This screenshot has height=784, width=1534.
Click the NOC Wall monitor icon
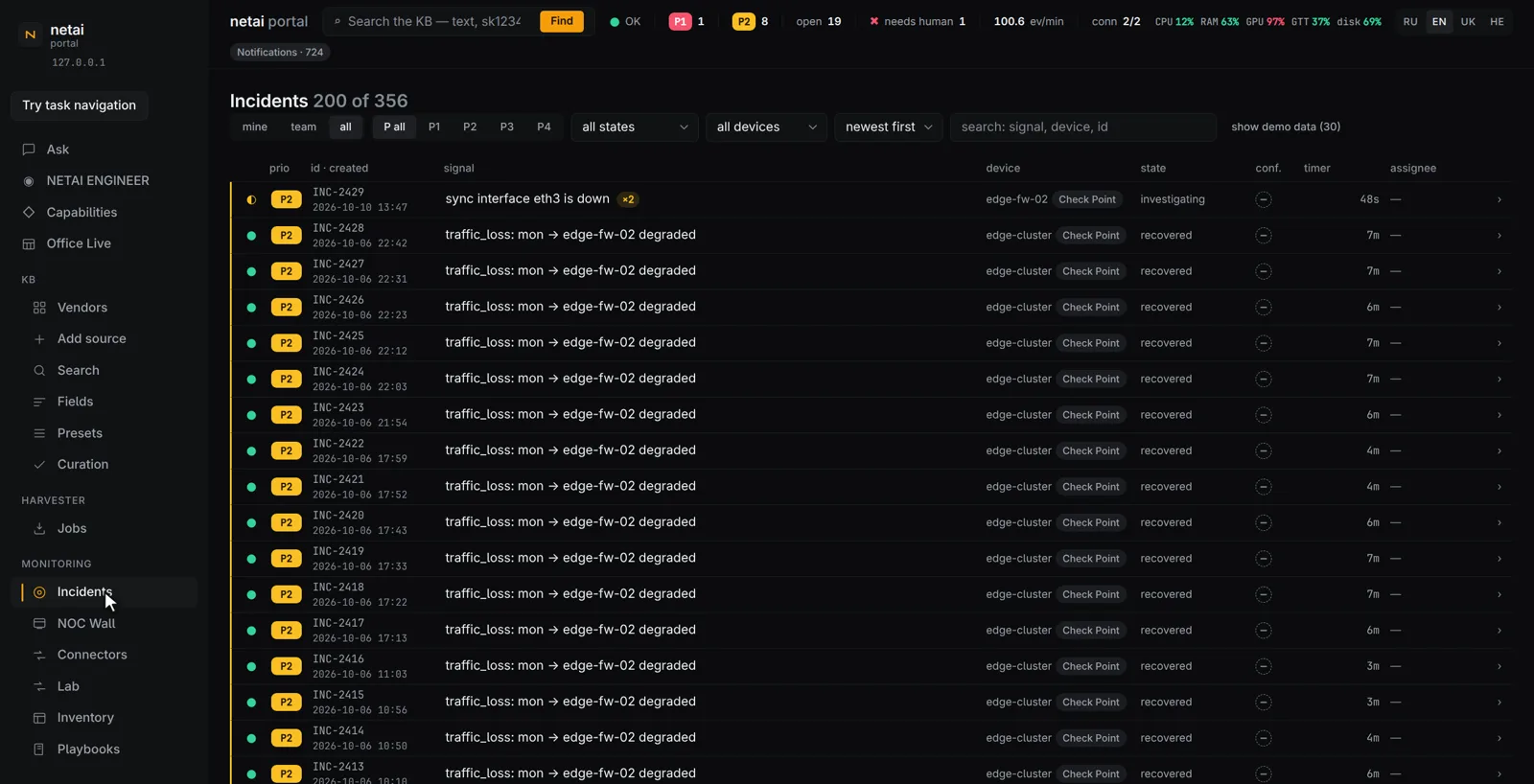coord(39,623)
